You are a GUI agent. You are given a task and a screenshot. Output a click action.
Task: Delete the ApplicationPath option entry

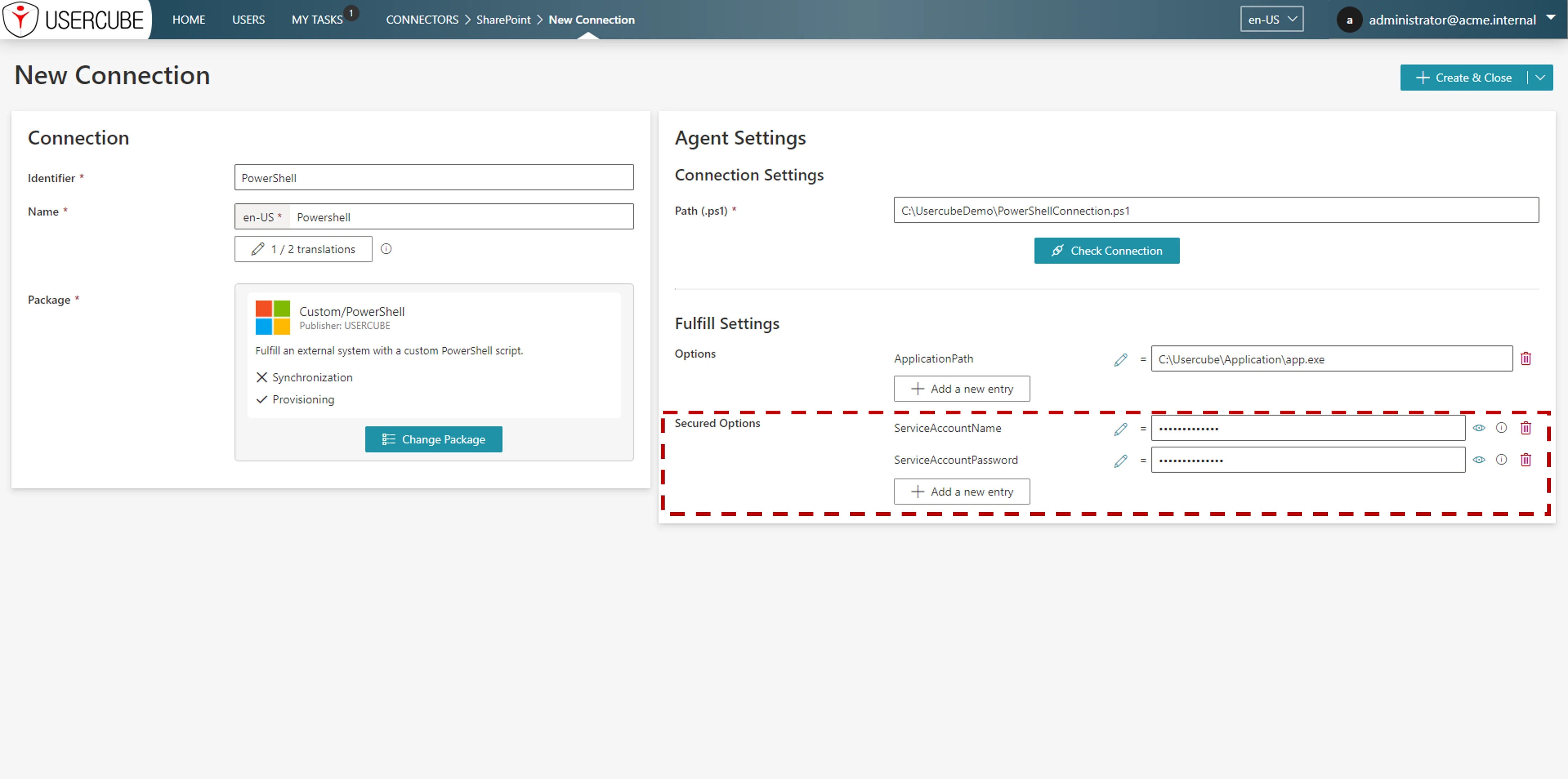pyautogui.click(x=1525, y=358)
